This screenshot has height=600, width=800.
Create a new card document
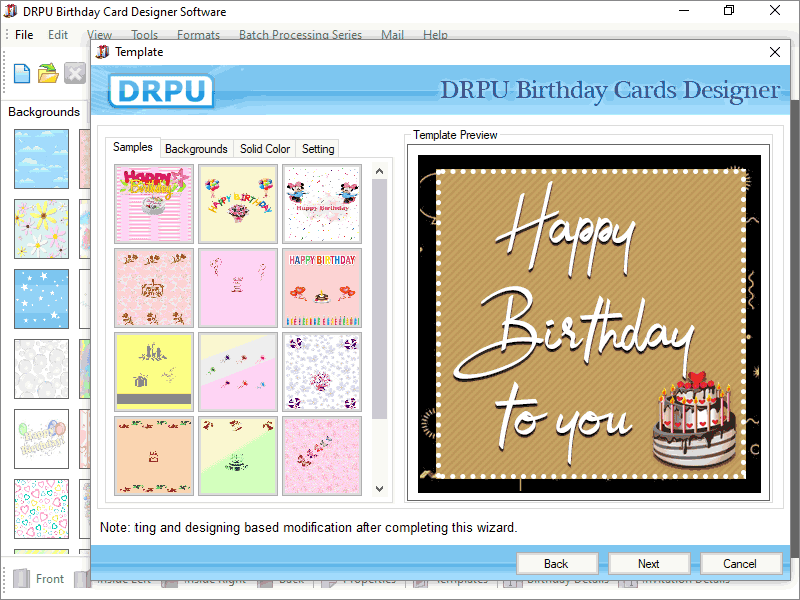[21, 73]
